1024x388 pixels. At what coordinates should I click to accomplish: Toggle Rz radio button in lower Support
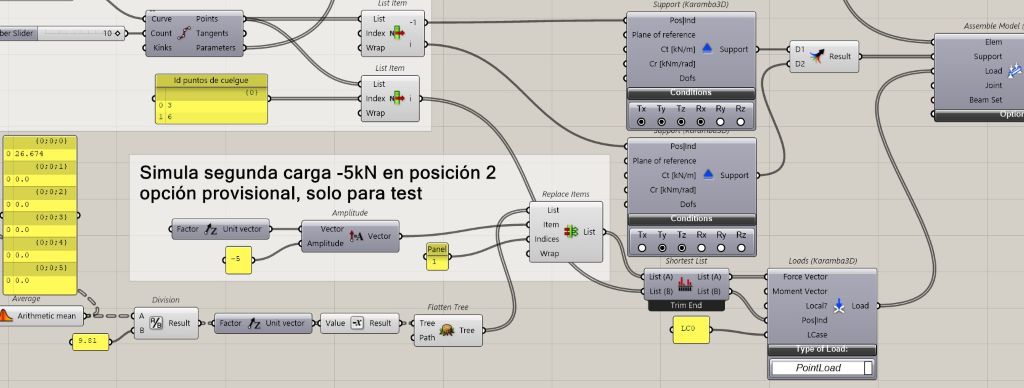(741, 248)
